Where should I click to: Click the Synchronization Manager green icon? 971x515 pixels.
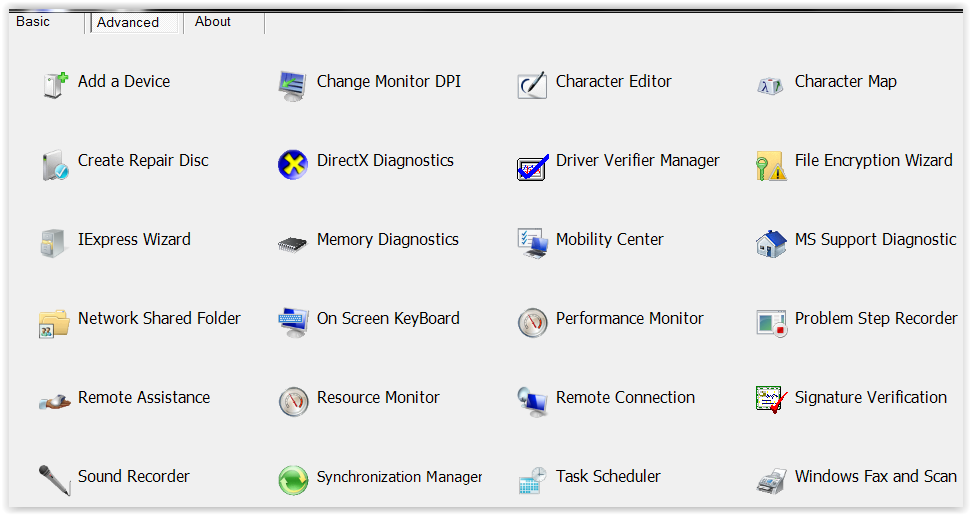click(x=292, y=480)
